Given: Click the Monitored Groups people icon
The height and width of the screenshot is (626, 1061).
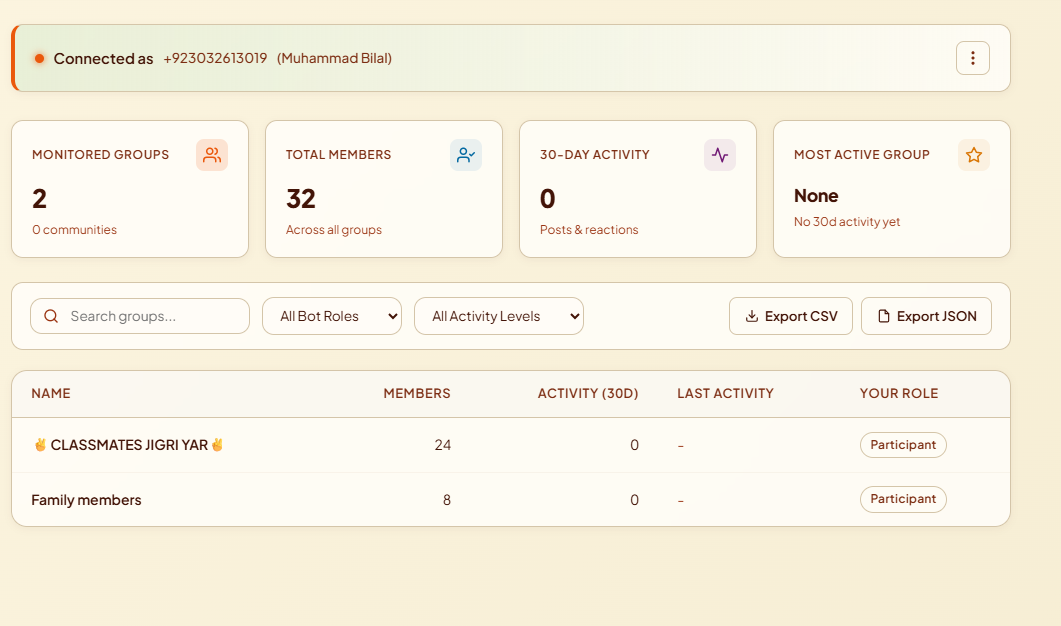Looking at the screenshot, I should pyautogui.click(x=212, y=155).
